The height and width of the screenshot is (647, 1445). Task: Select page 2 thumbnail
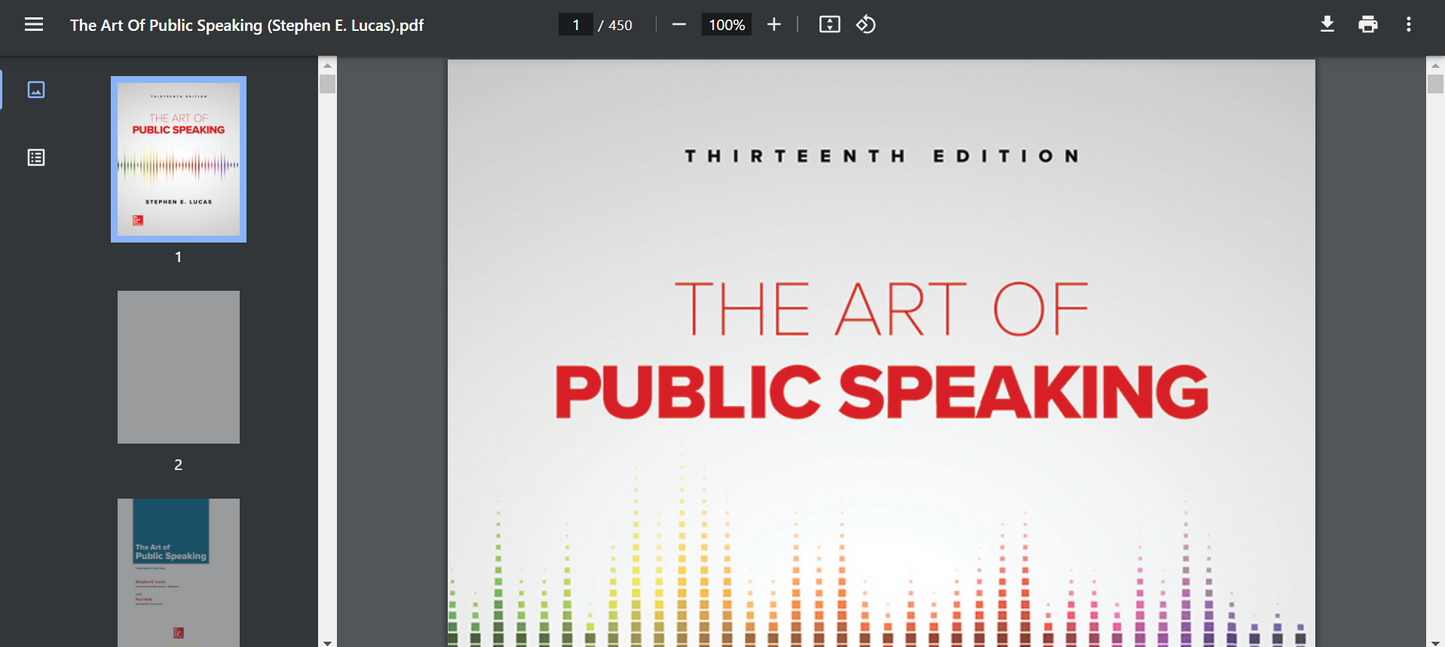click(x=178, y=366)
